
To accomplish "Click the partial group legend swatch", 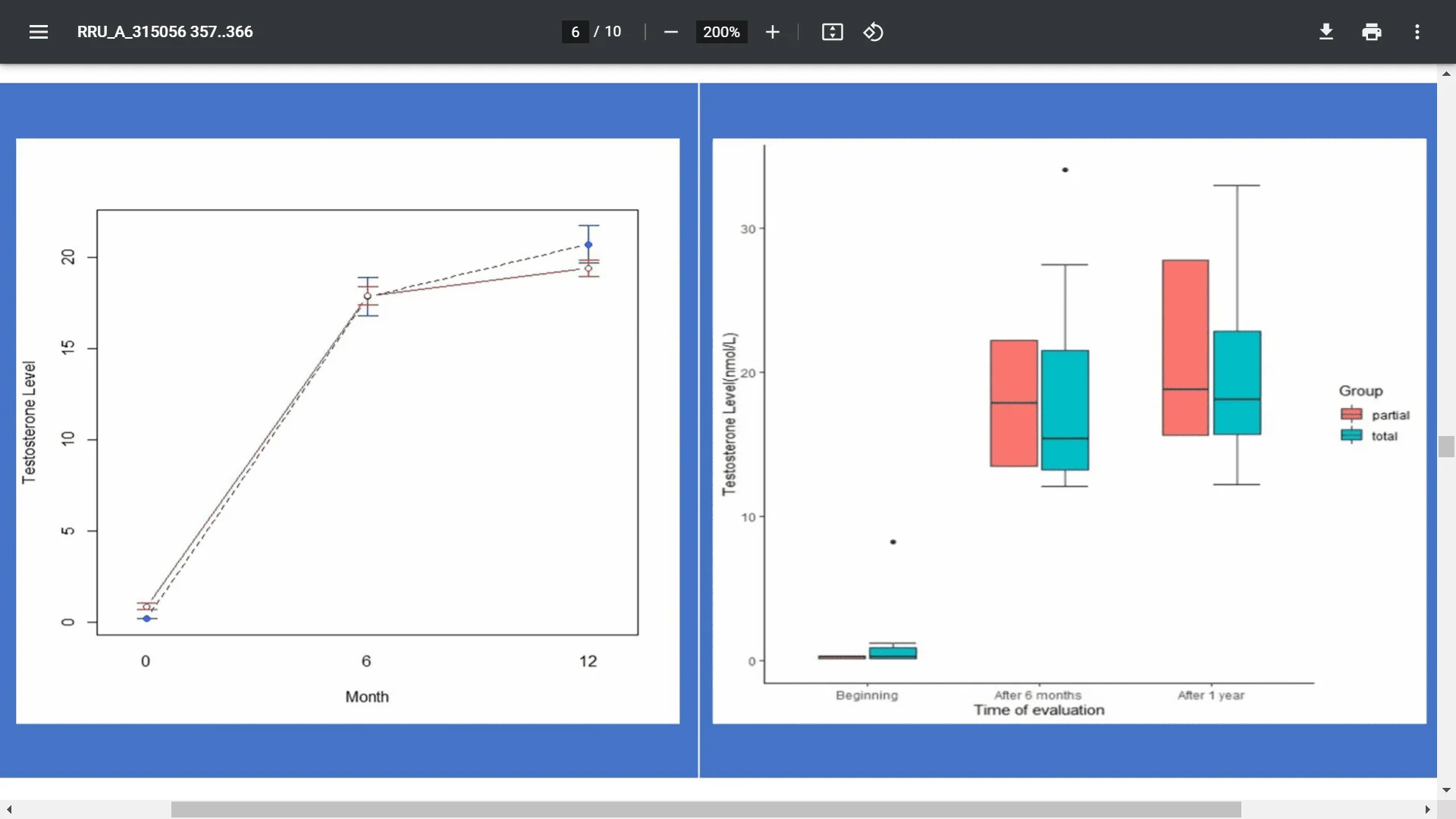I will click(x=1351, y=414).
